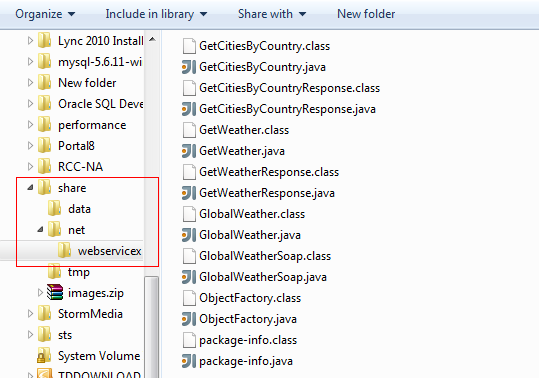Select the GlobalWeather.java file icon
This screenshot has height=378, width=539.
[189, 235]
